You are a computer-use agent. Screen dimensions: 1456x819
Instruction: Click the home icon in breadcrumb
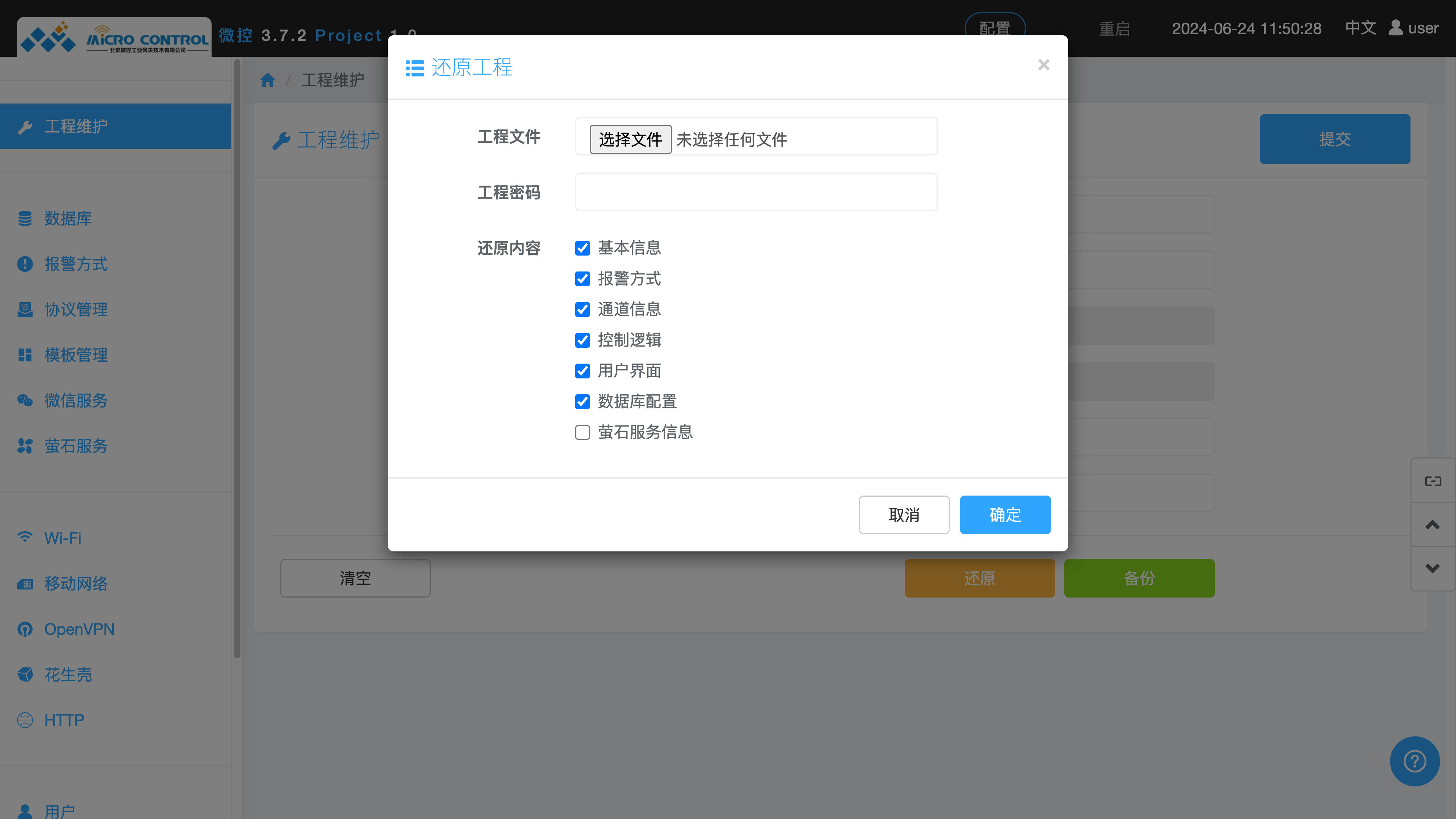coord(267,80)
